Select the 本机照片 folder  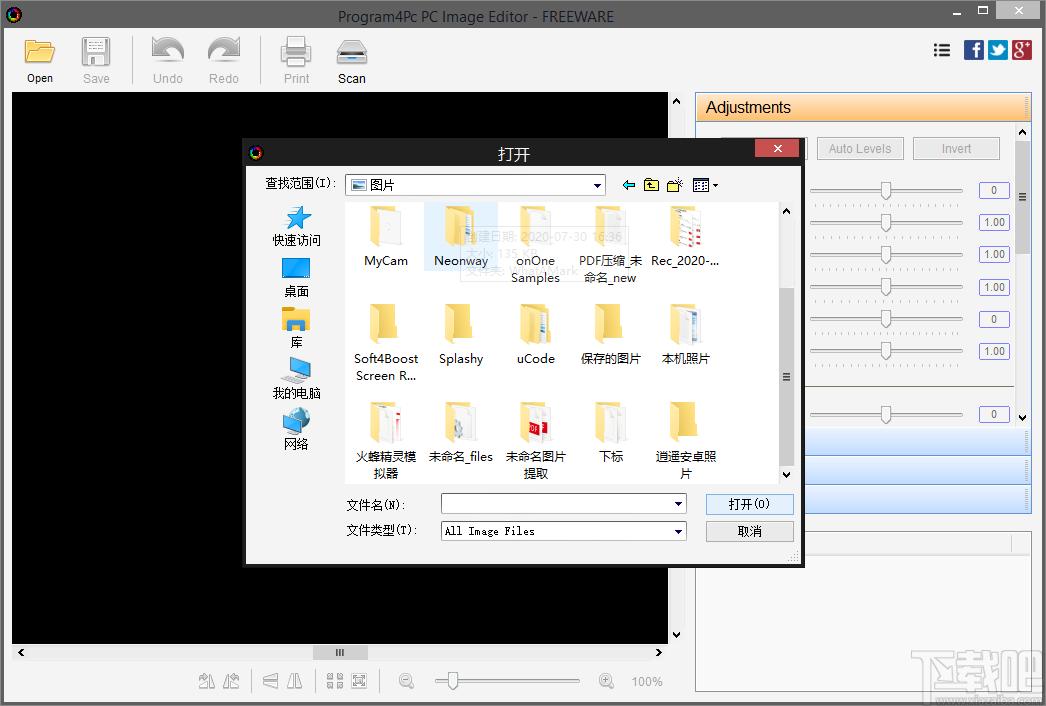coord(685,335)
